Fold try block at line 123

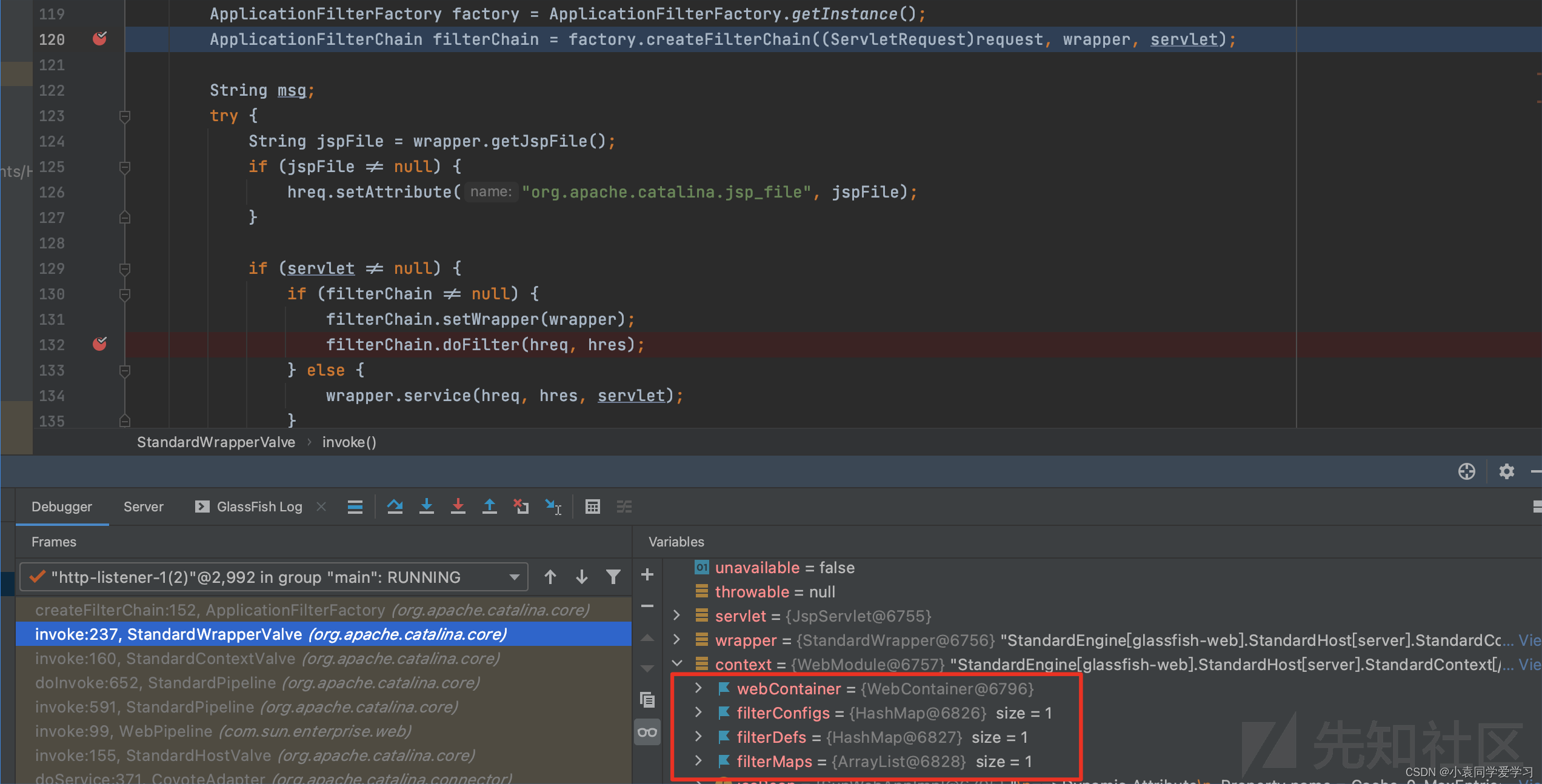tap(125, 116)
